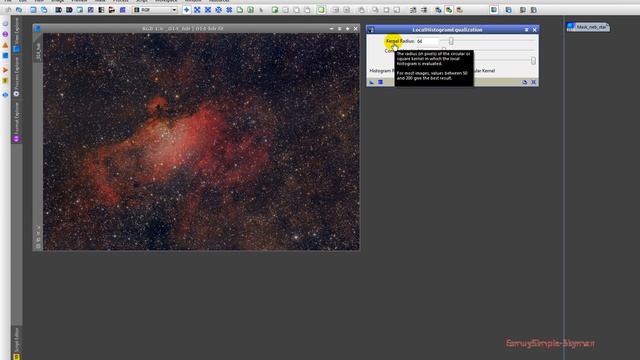Click the new instance triangle in LocalHistogramEqualization
The image size is (640, 360).
(x=371, y=82)
